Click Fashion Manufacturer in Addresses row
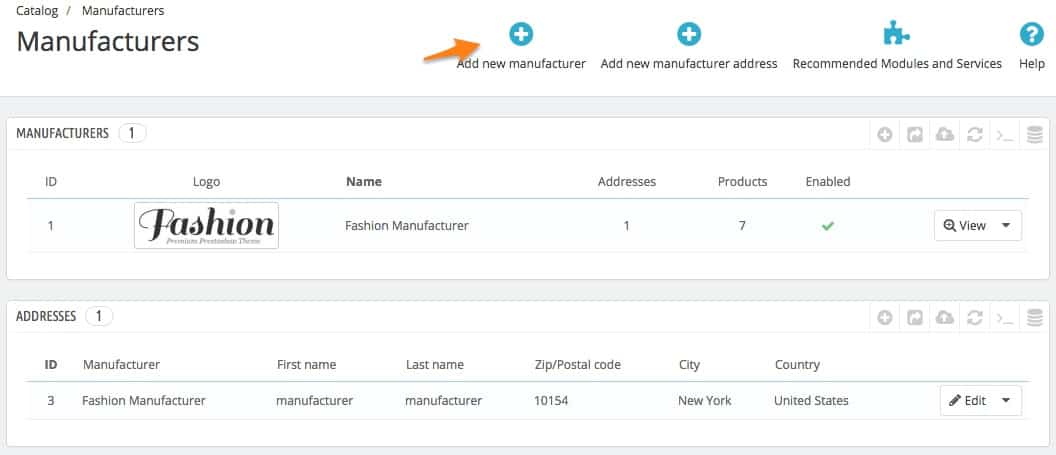The image size is (1056, 455). (x=143, y=400)
